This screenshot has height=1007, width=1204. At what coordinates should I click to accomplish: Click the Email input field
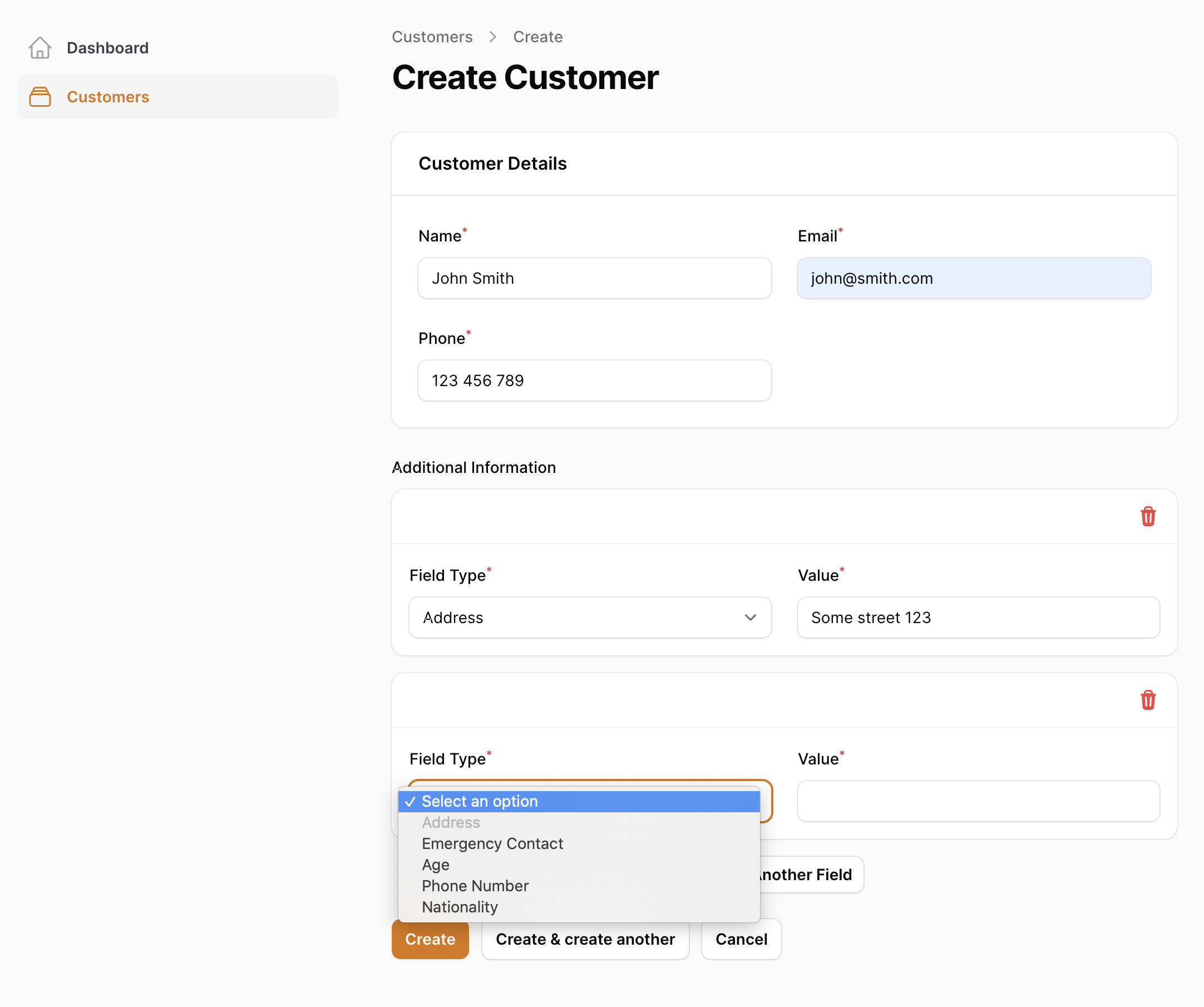(974, 278)
